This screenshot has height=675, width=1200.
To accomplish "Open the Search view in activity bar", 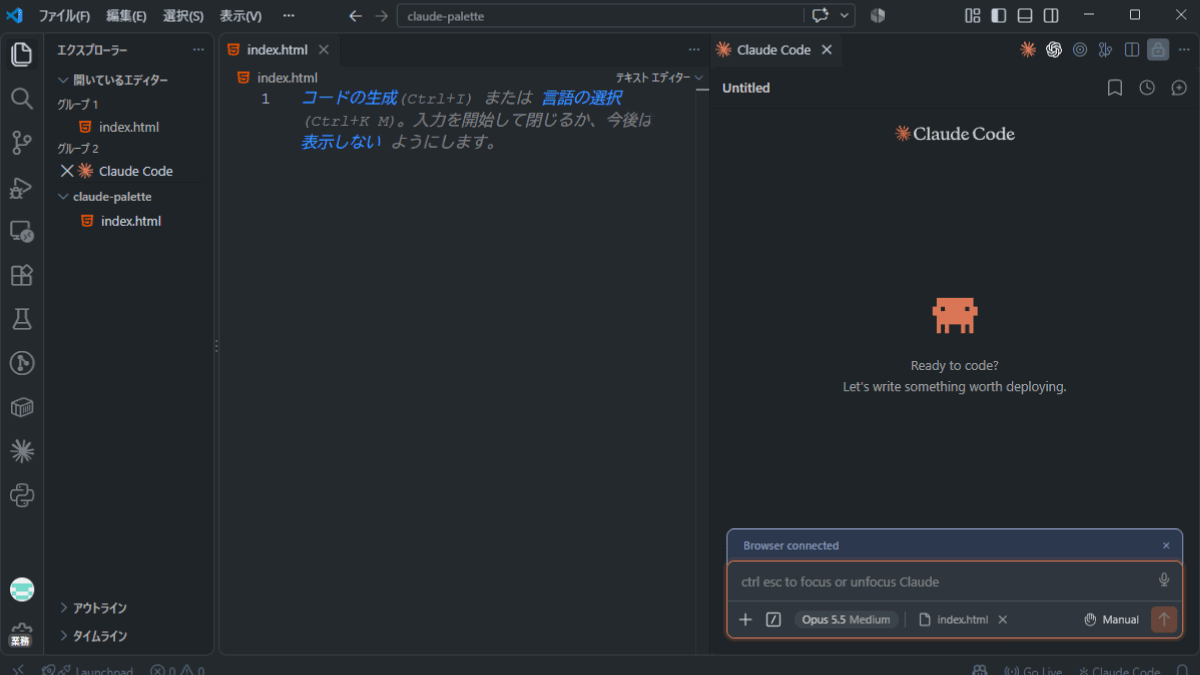I will pyautogui.click(x=22, y=98).
